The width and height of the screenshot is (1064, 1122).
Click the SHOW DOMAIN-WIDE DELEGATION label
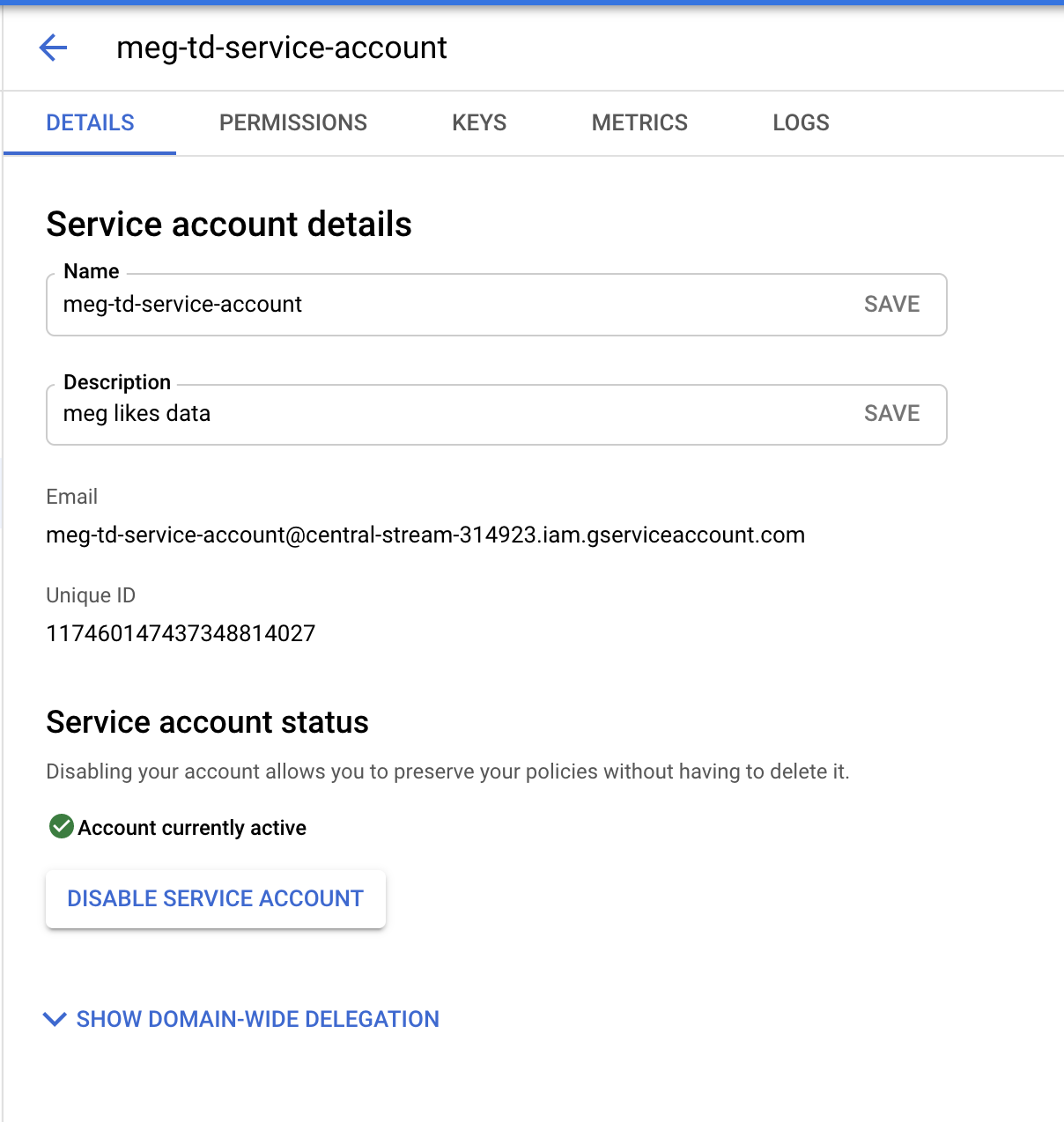[257, 1019]
